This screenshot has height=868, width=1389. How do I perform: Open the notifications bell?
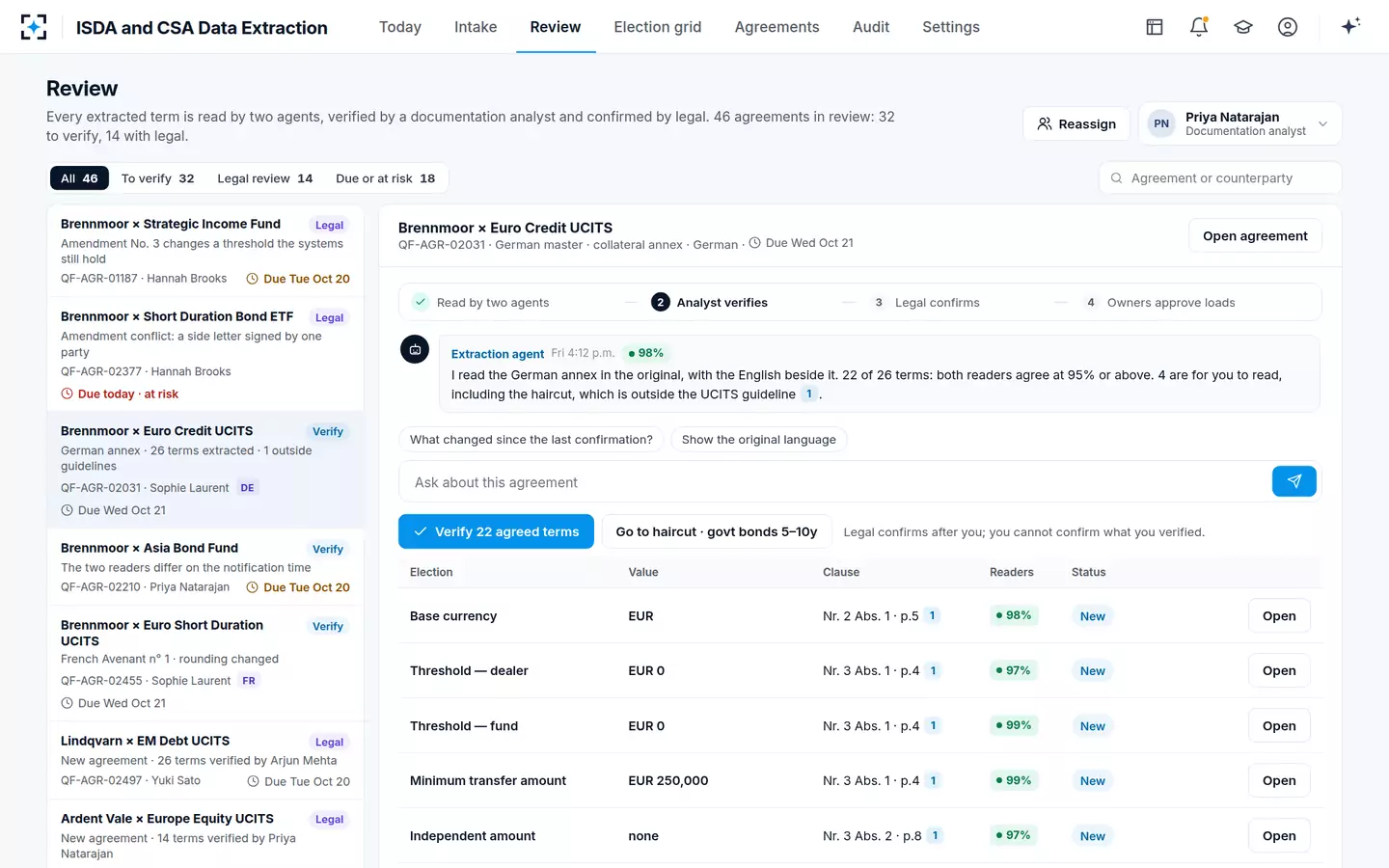pyautogui.click(x=1199, y=27)
